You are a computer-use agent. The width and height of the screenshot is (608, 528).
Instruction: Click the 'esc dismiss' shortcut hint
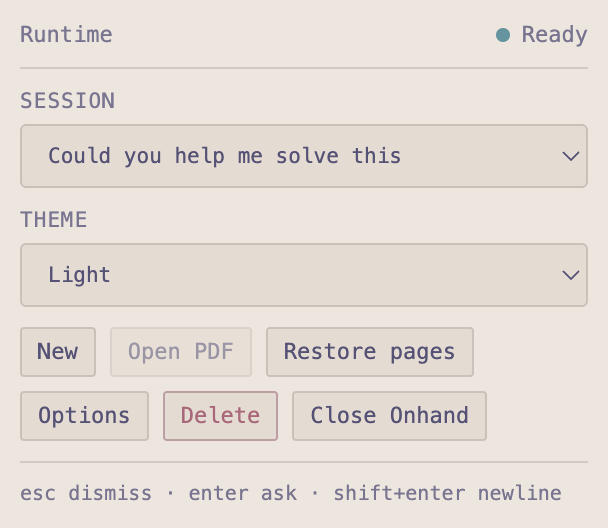[86, 493]
